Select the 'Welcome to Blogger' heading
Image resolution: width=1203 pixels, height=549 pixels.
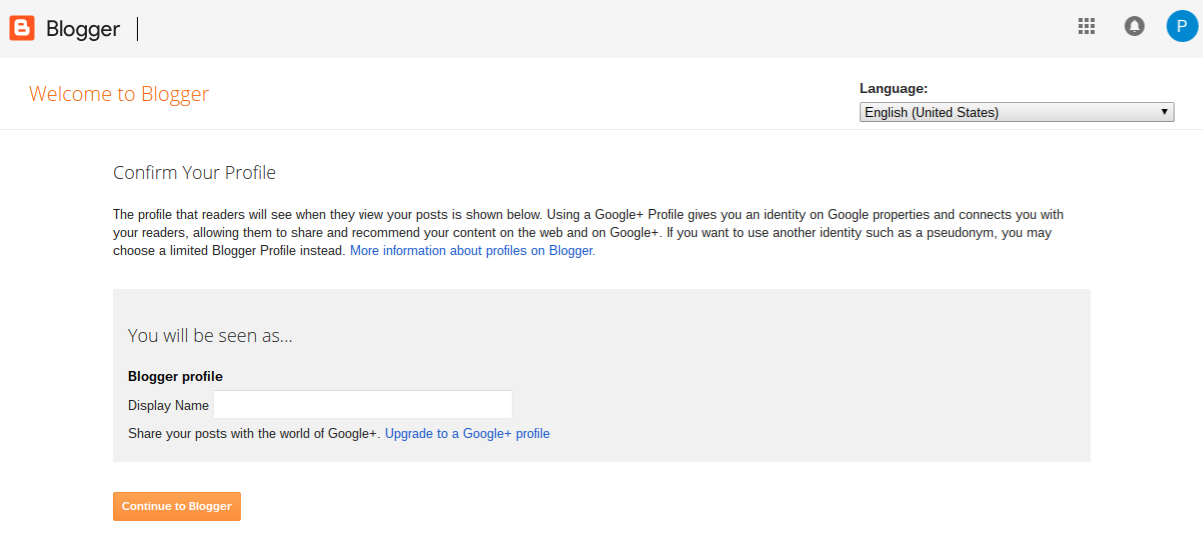coord(119,94)
